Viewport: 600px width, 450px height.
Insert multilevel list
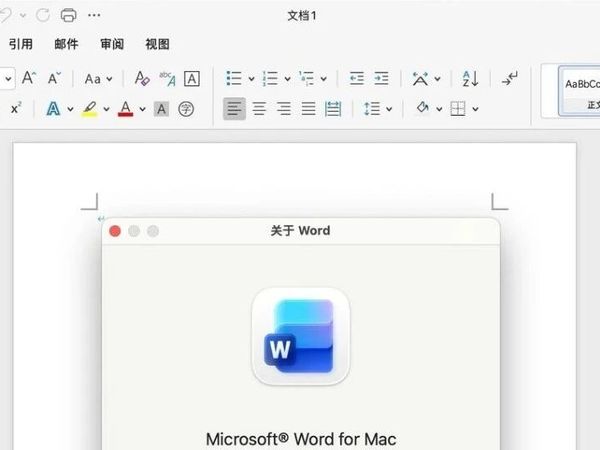click(306, 78)
